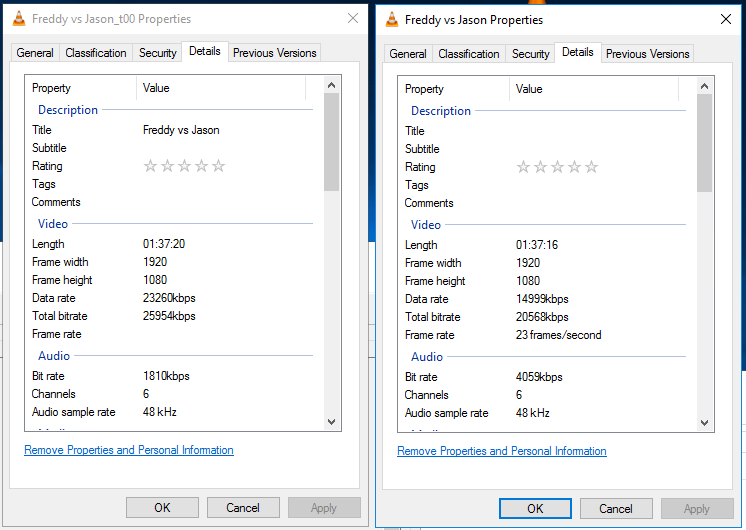Open Previous Versions tab in Freddy vs Jason_t00 window

[275, 53]
